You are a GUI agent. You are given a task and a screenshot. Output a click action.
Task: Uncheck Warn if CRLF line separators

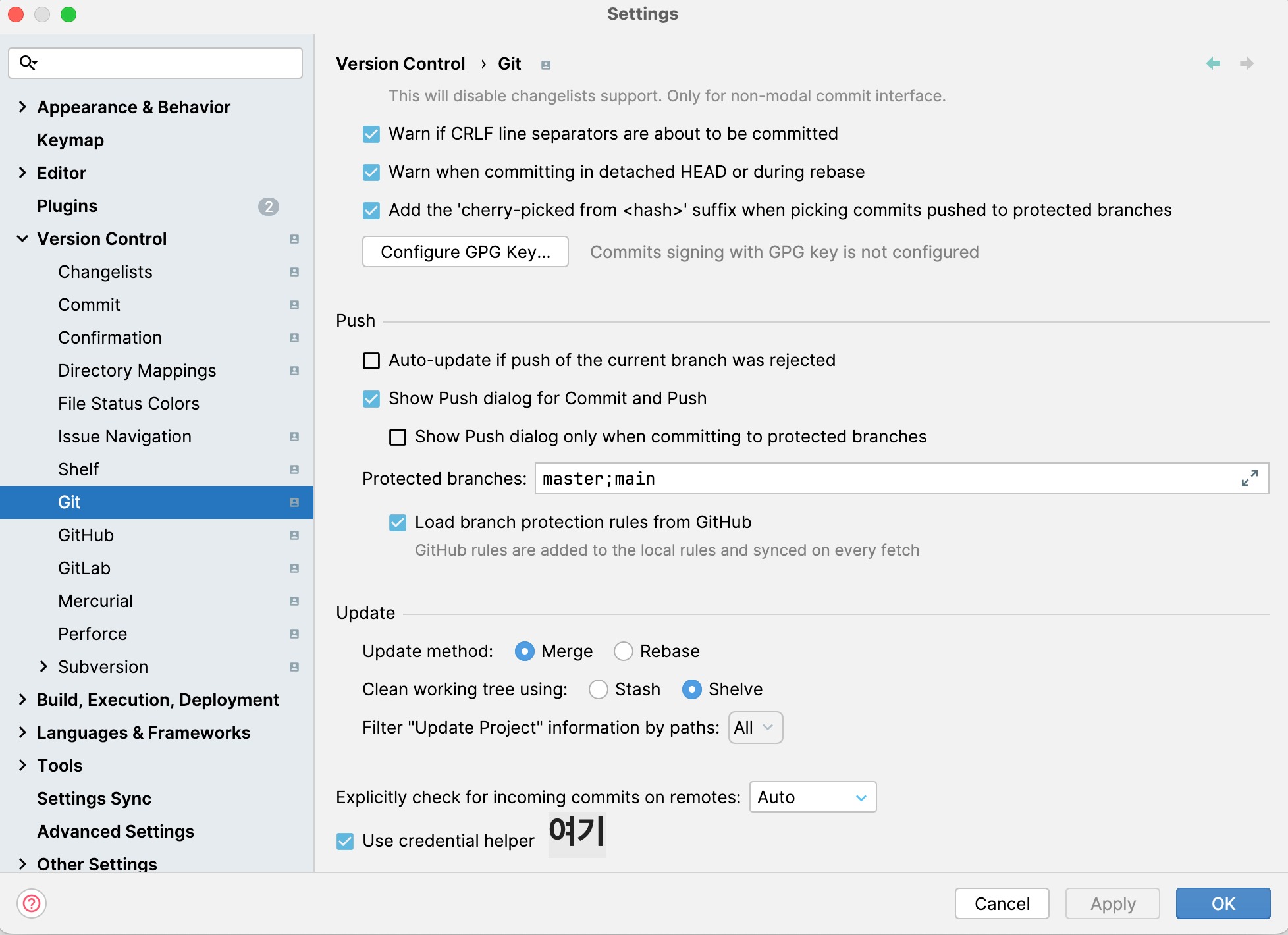point(371,134)
